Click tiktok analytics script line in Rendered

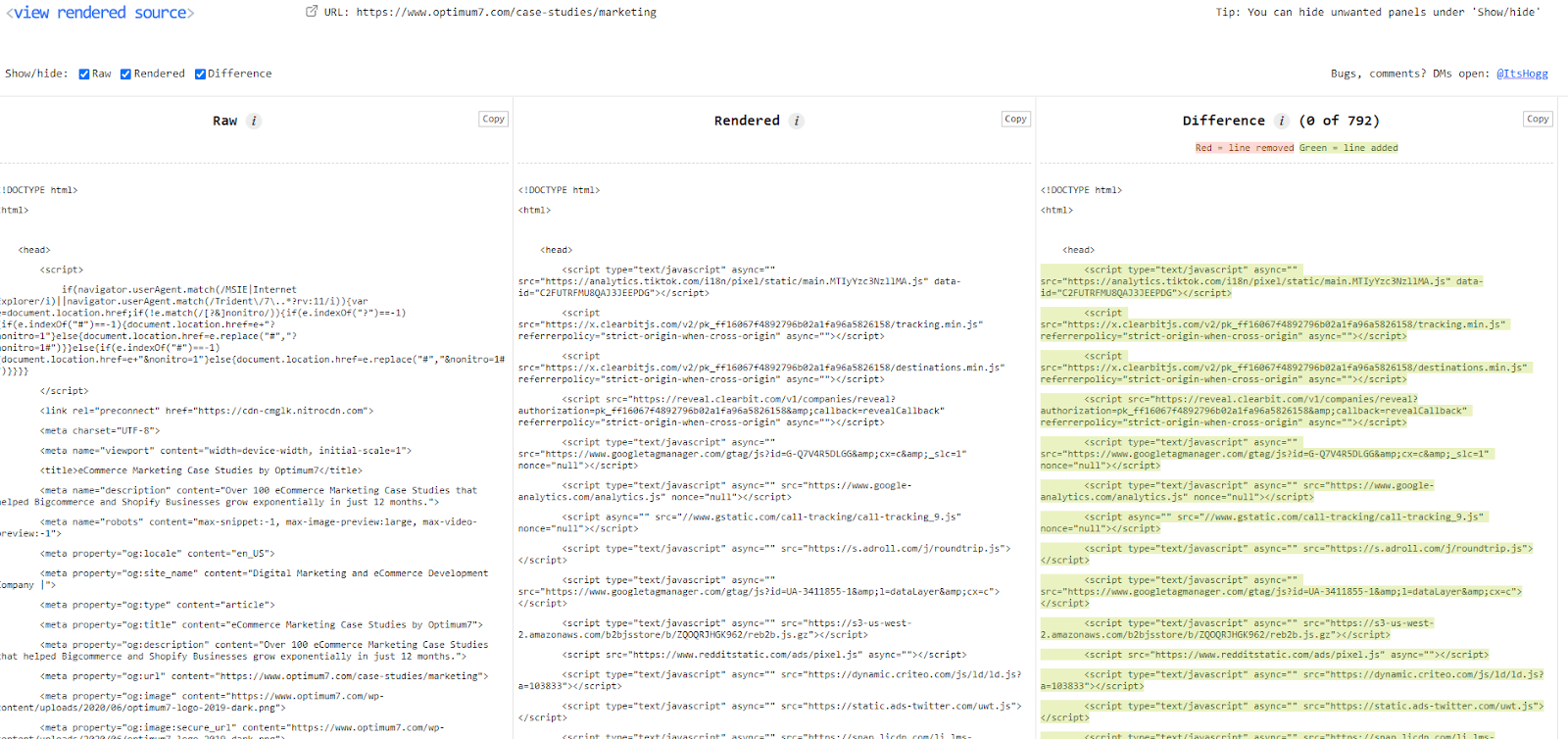click(740, 281)
